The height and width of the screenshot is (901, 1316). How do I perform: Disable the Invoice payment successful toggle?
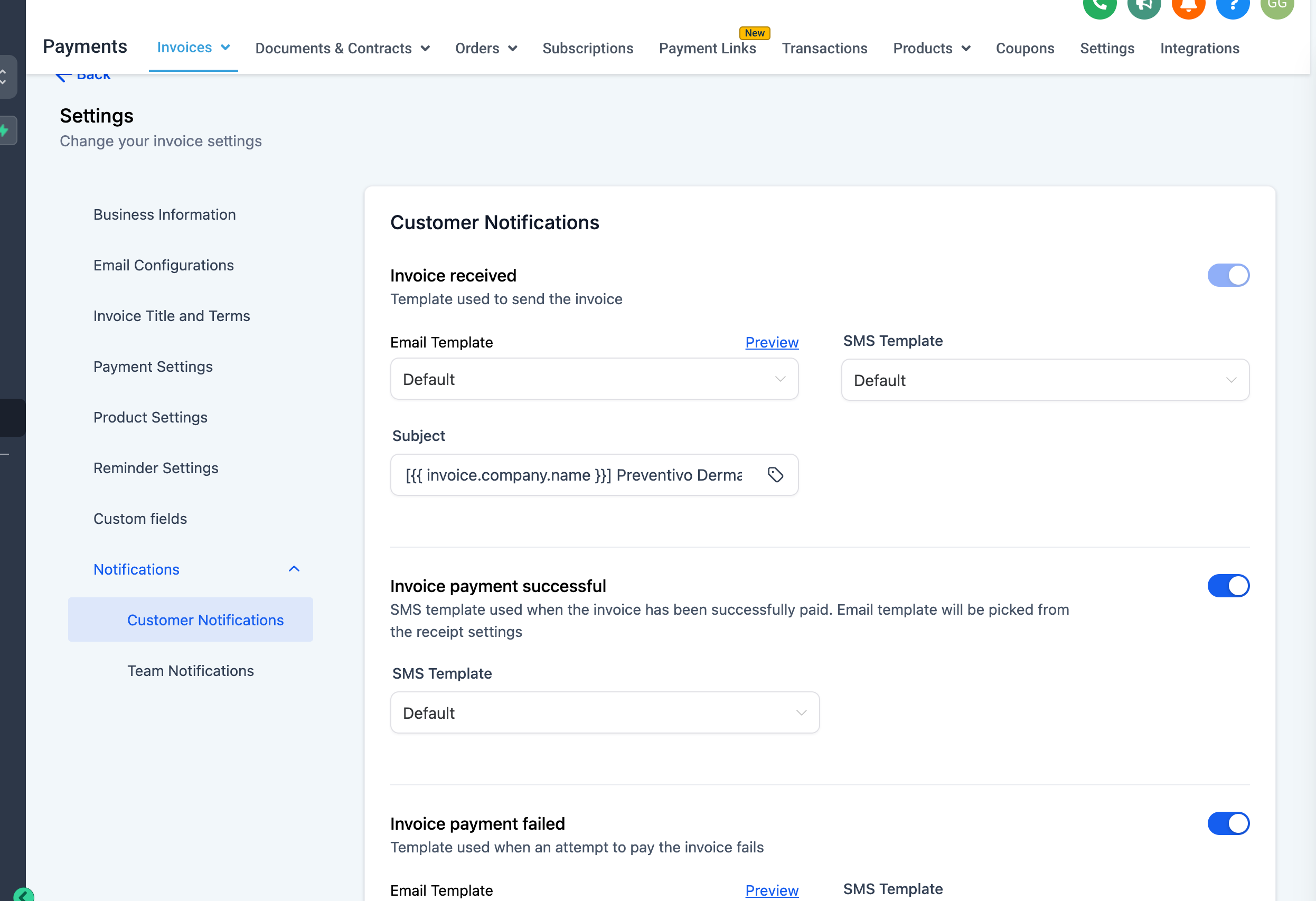1228,586
